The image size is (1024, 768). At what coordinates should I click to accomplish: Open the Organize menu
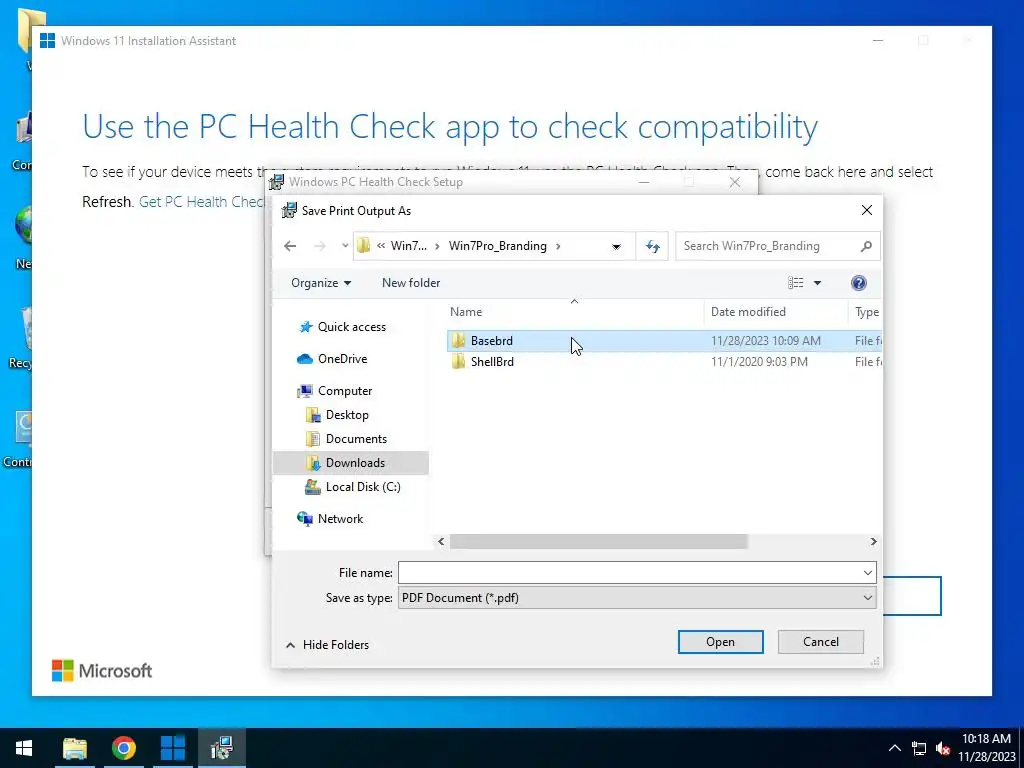pyautogui.click(x=321, y=283)
